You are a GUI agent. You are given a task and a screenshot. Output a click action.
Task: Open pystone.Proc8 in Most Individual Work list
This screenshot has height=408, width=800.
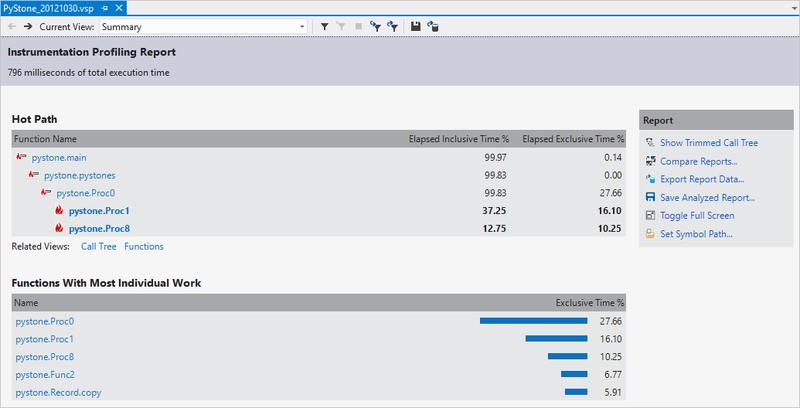44,357
